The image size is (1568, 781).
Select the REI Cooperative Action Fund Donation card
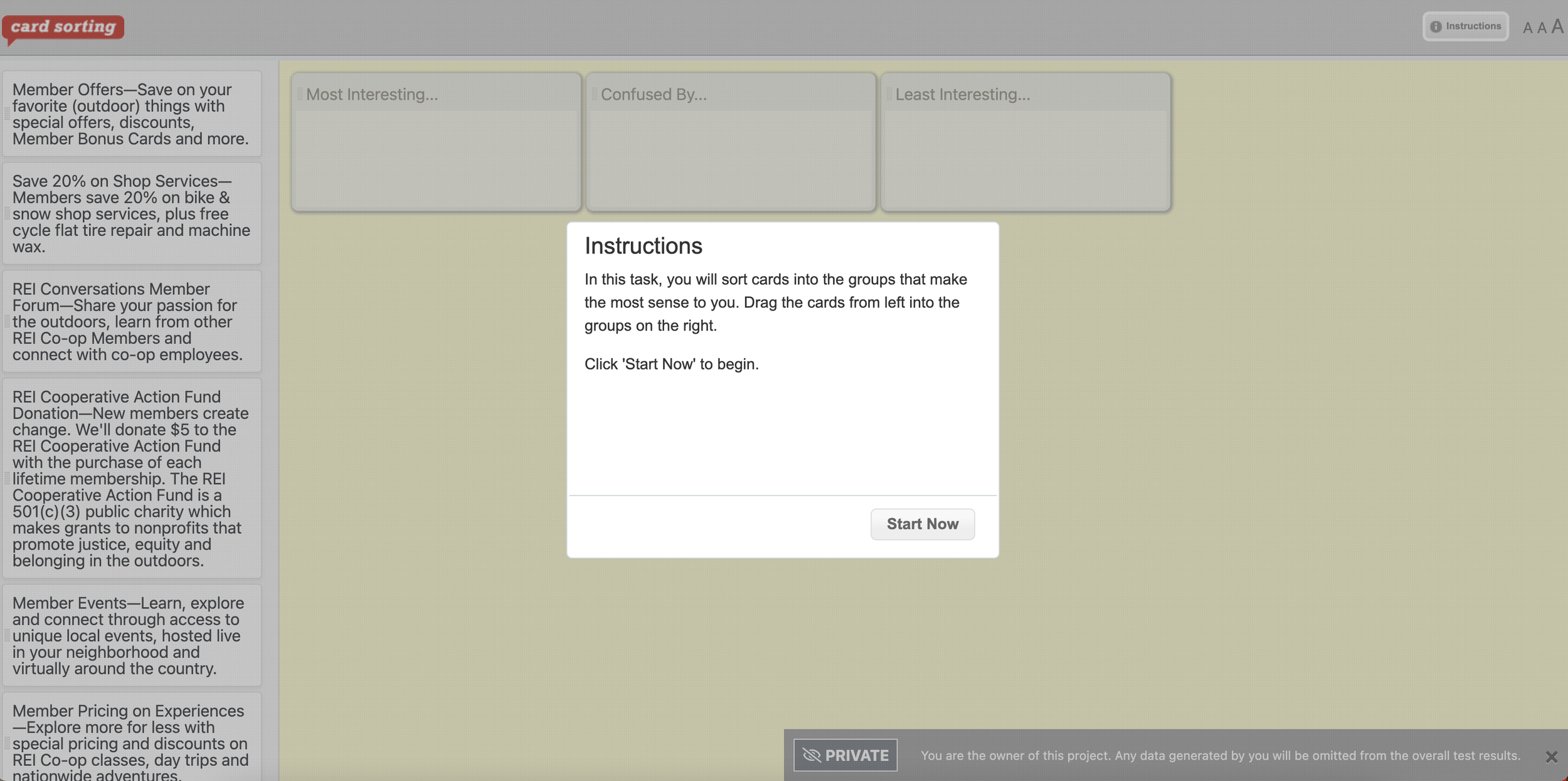pos(132,479)
